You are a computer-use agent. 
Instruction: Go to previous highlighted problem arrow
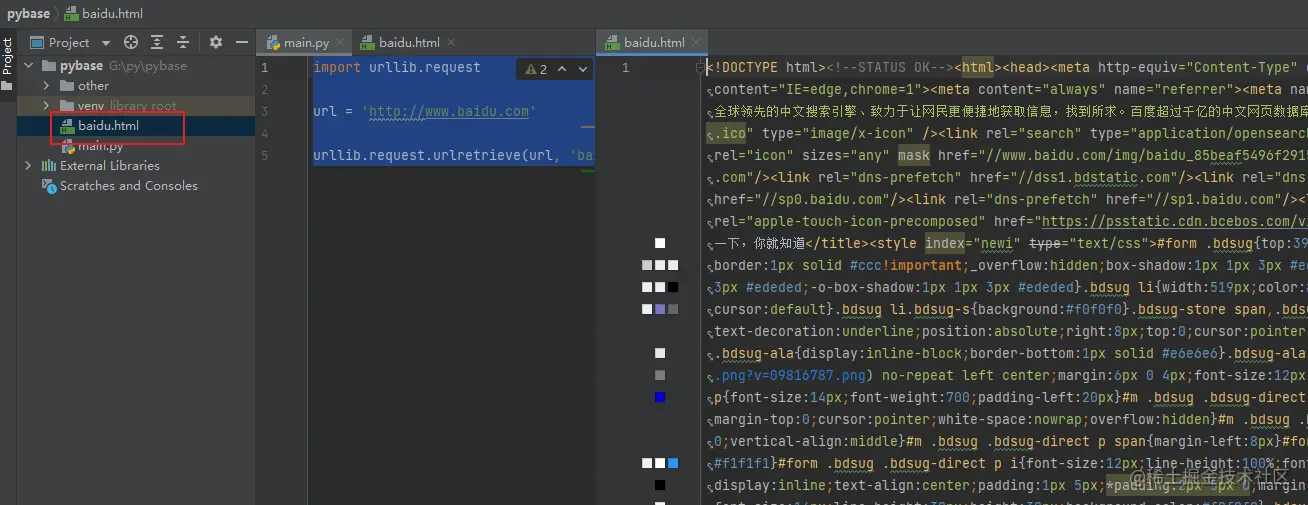coord(561,69)
